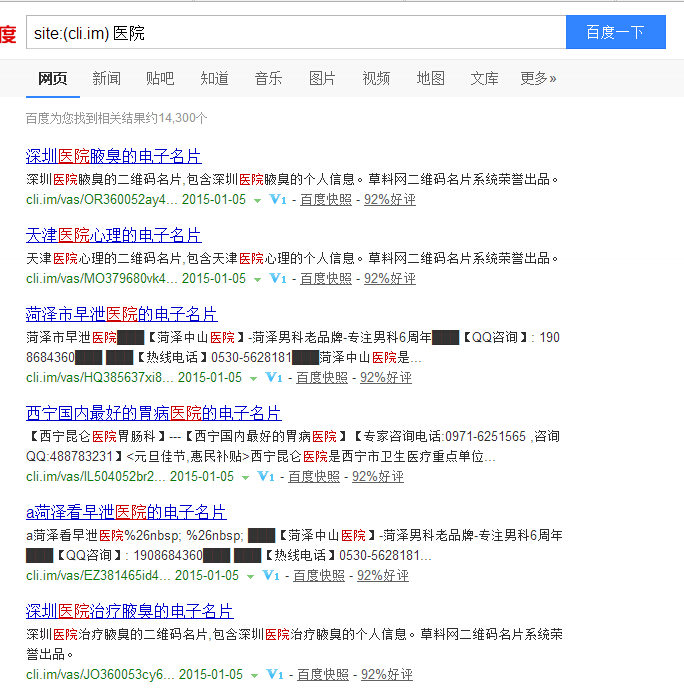Open result 菏泽市早泄医院的电子名片
The image size is (684, 695).
pos(121,314)
